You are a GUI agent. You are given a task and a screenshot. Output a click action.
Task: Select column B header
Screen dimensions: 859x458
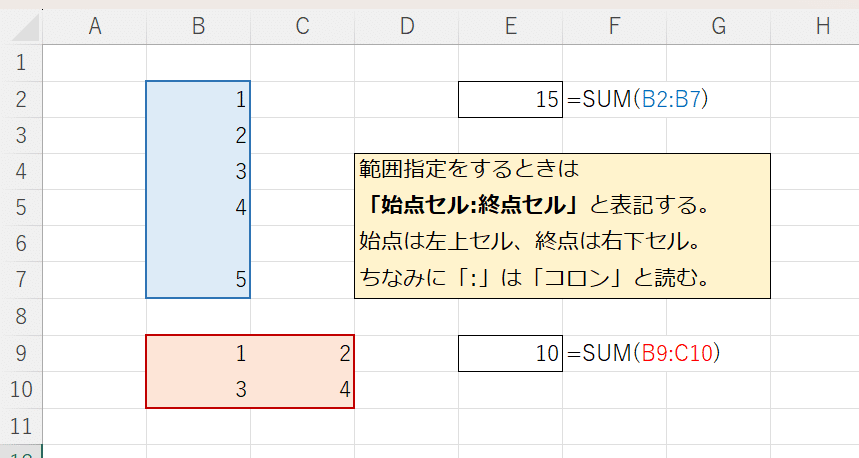tap(198, 26)
